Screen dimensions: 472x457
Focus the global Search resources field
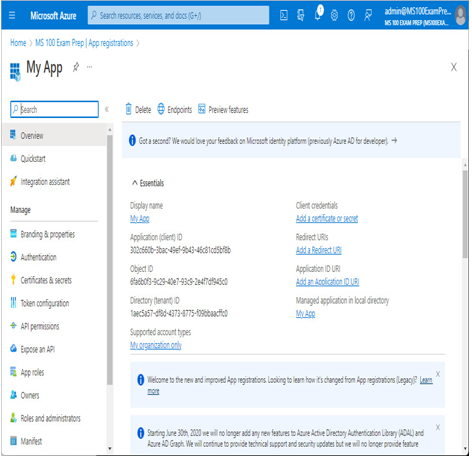click(178, 15)
